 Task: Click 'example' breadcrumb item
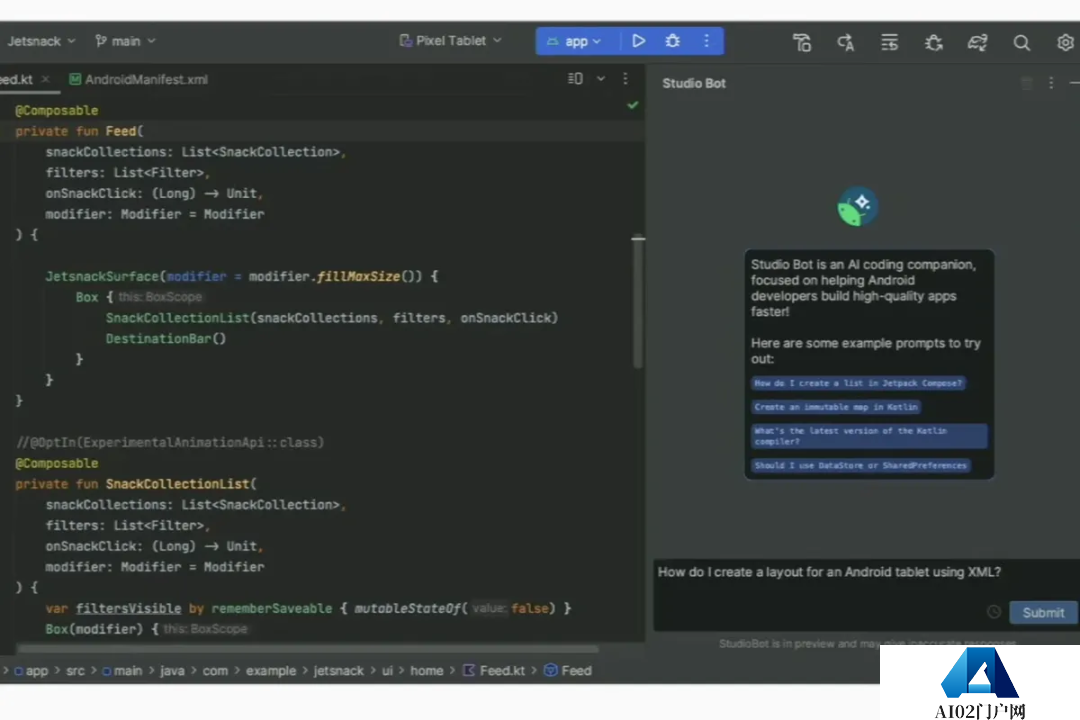(271, 671)
